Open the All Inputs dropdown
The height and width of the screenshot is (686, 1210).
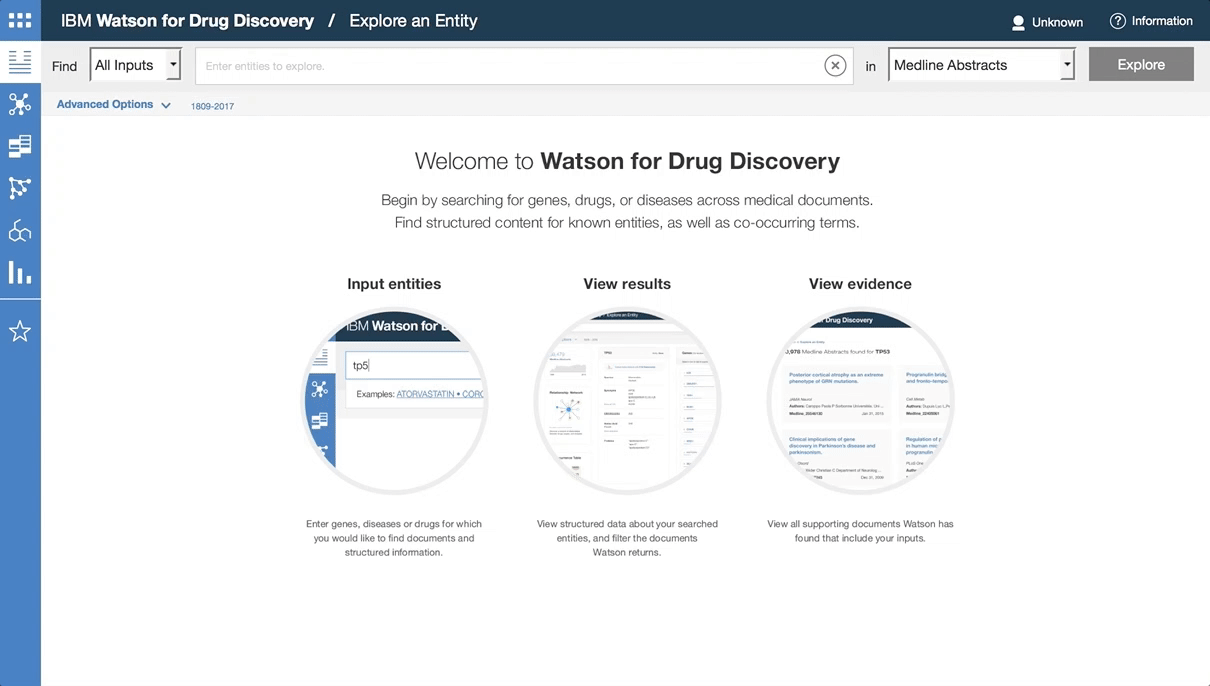pos(136,65)
